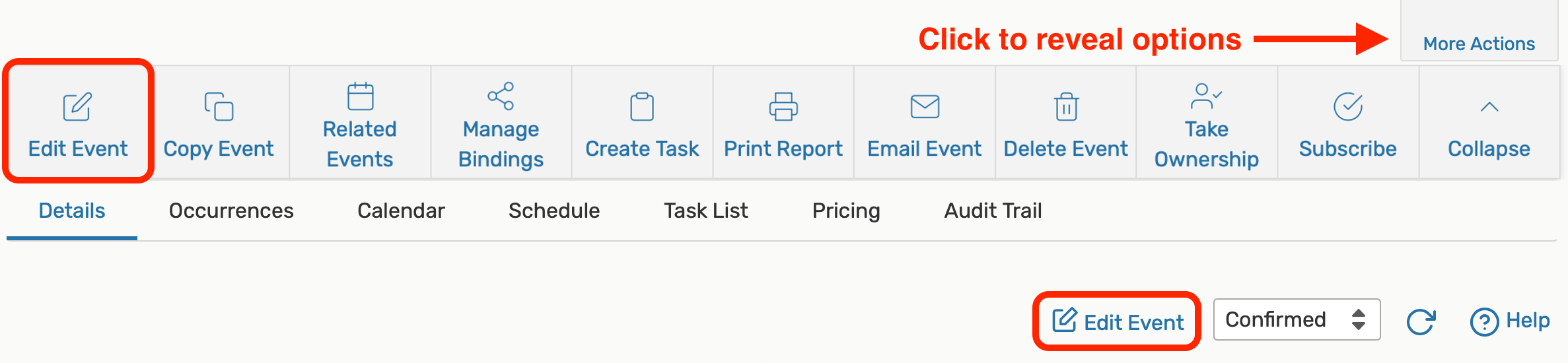Screen dimensions: 1568x363
Task: Open the More Actions options
Action: (x=1479, y=44)
